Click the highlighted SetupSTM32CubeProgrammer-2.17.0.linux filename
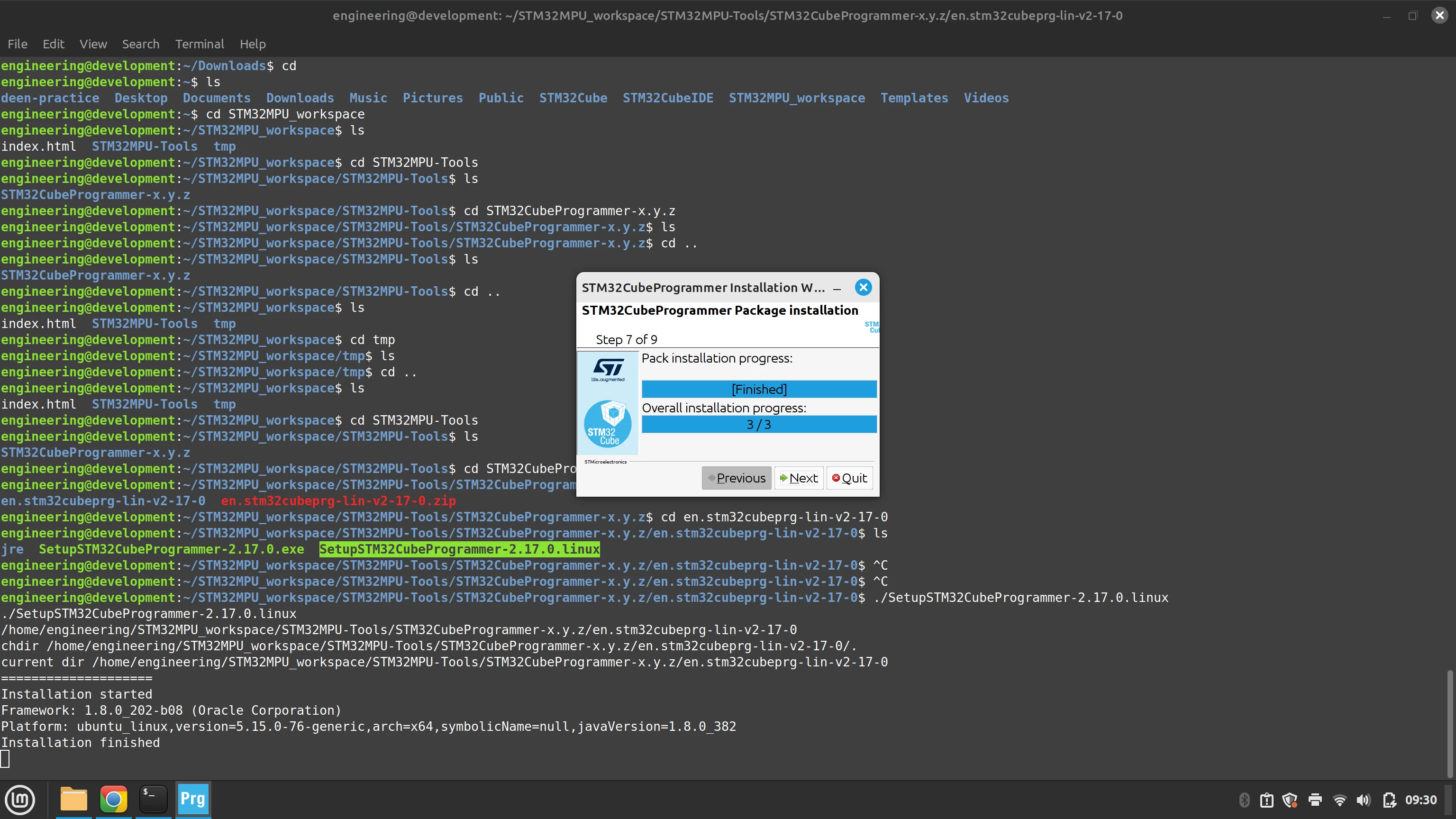The image size is (1456, 819). point(460,549)
